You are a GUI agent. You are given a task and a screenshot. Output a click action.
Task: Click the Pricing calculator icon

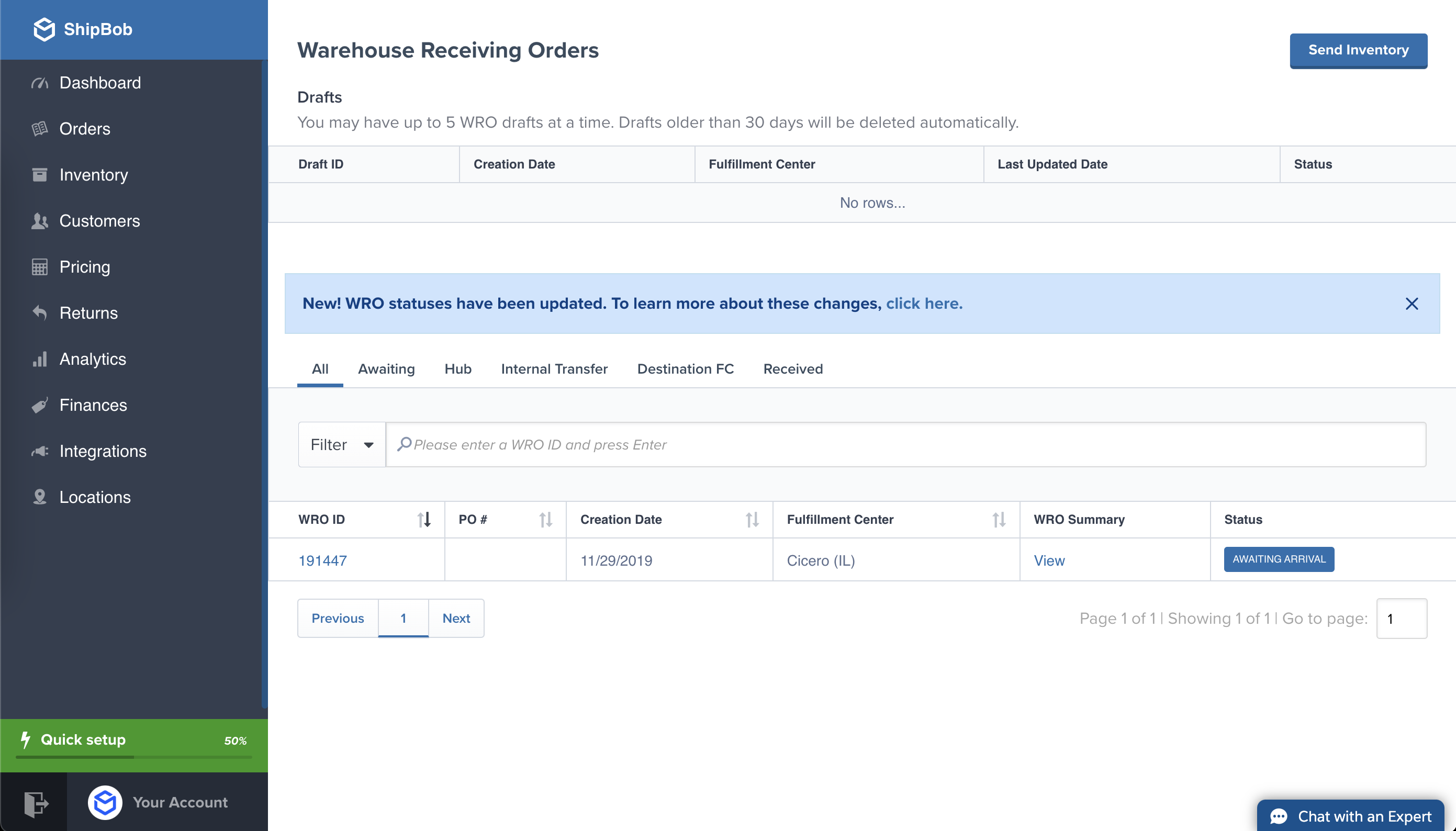[x=39, y=267]
